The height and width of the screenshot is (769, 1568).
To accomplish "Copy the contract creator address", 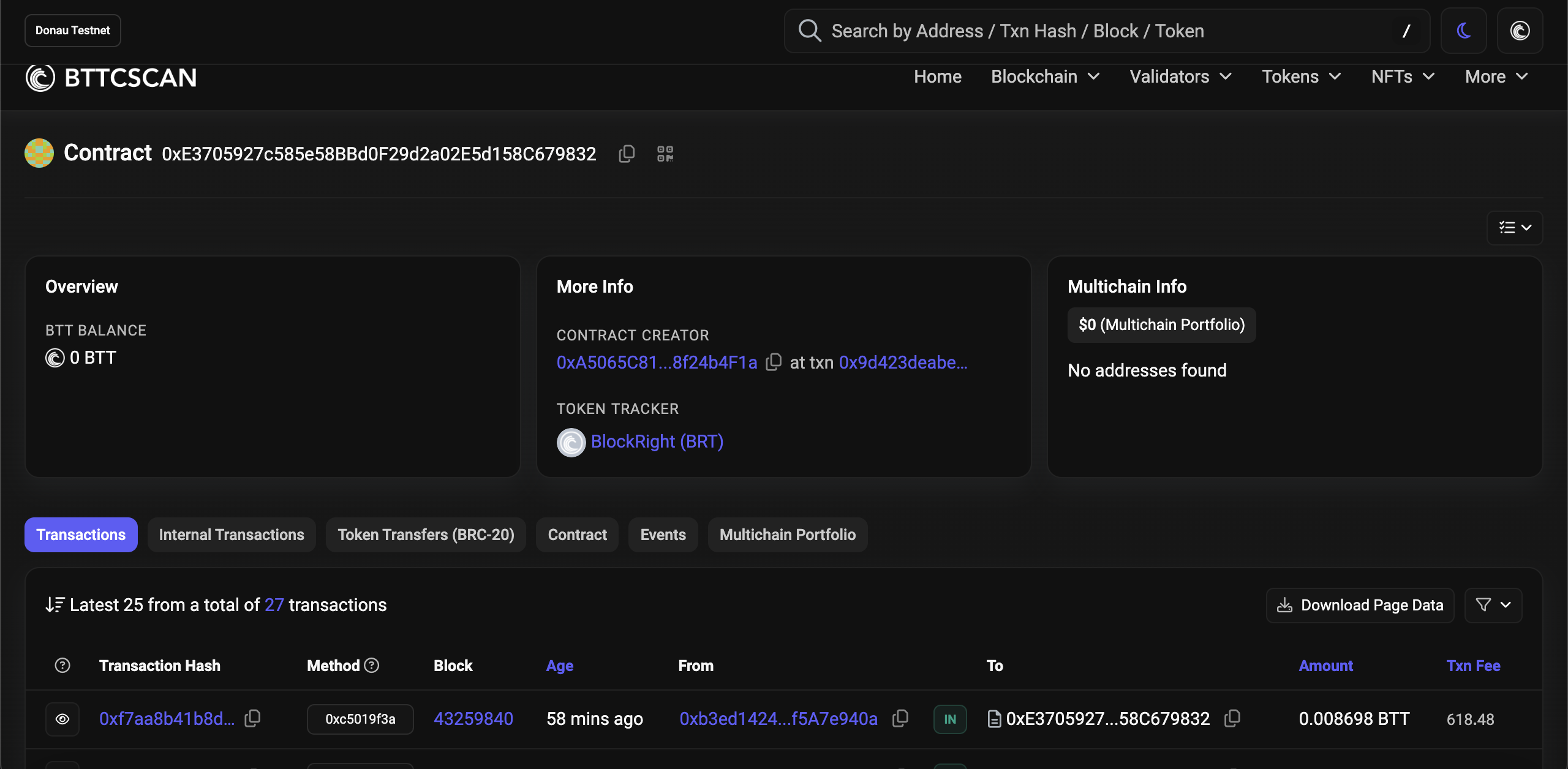I will [x=774, y=362].
